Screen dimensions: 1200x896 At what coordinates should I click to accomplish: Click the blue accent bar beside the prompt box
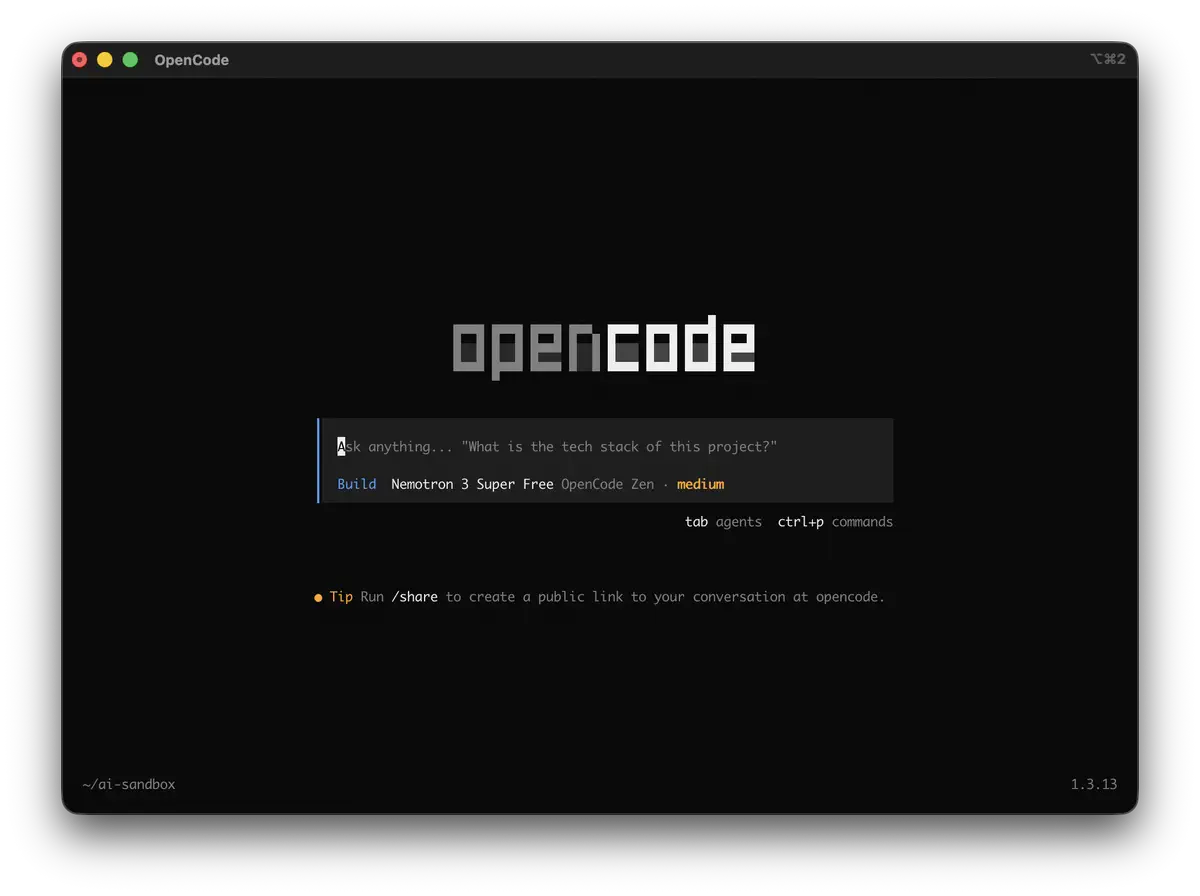tap(320, 460)
